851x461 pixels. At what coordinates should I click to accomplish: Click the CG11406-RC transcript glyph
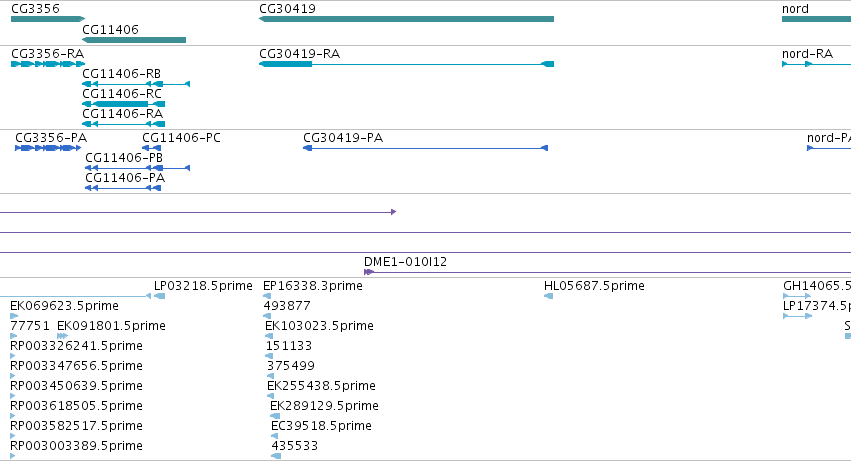123,104
